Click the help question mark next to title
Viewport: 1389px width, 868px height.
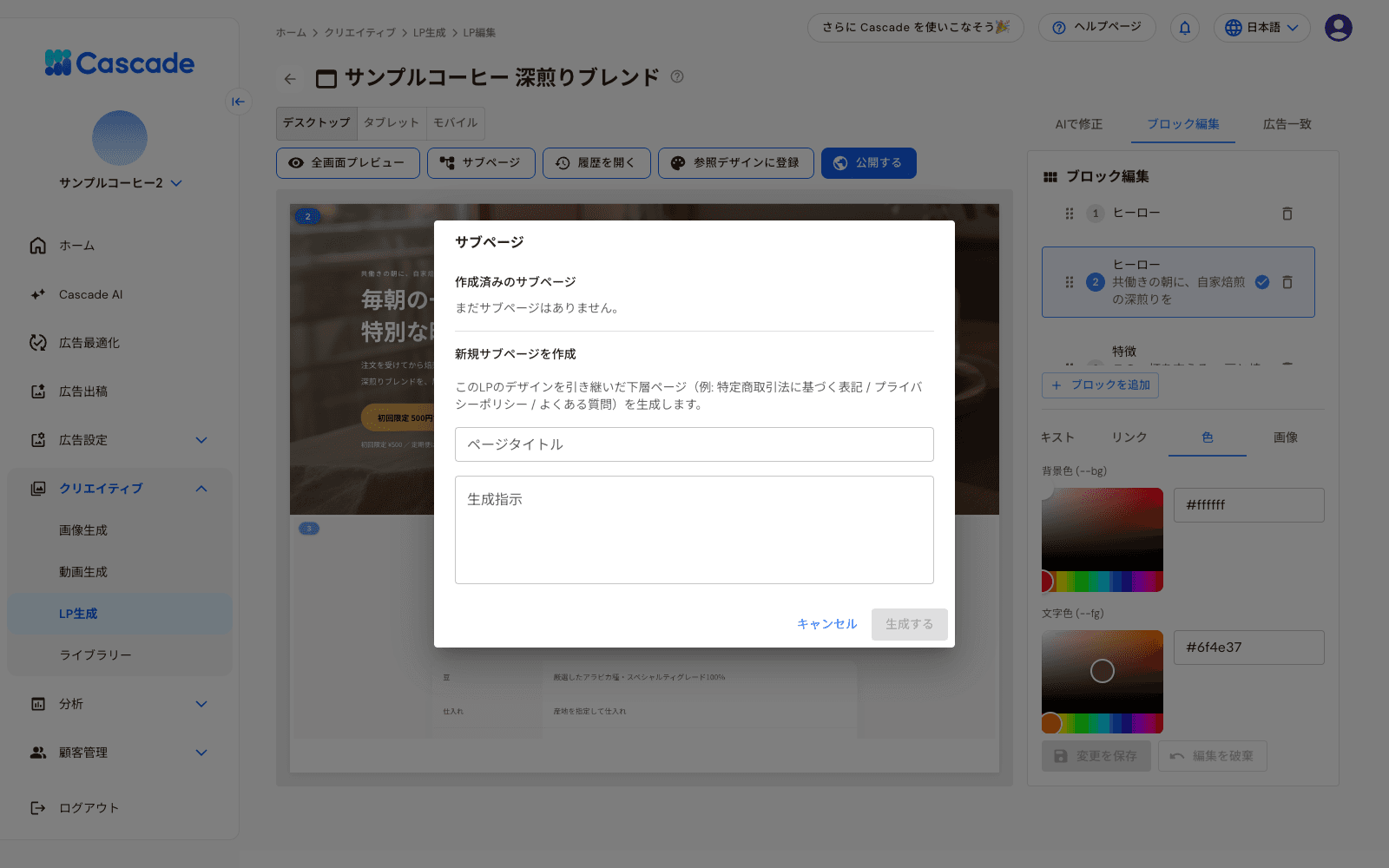[x=677, y=76]
